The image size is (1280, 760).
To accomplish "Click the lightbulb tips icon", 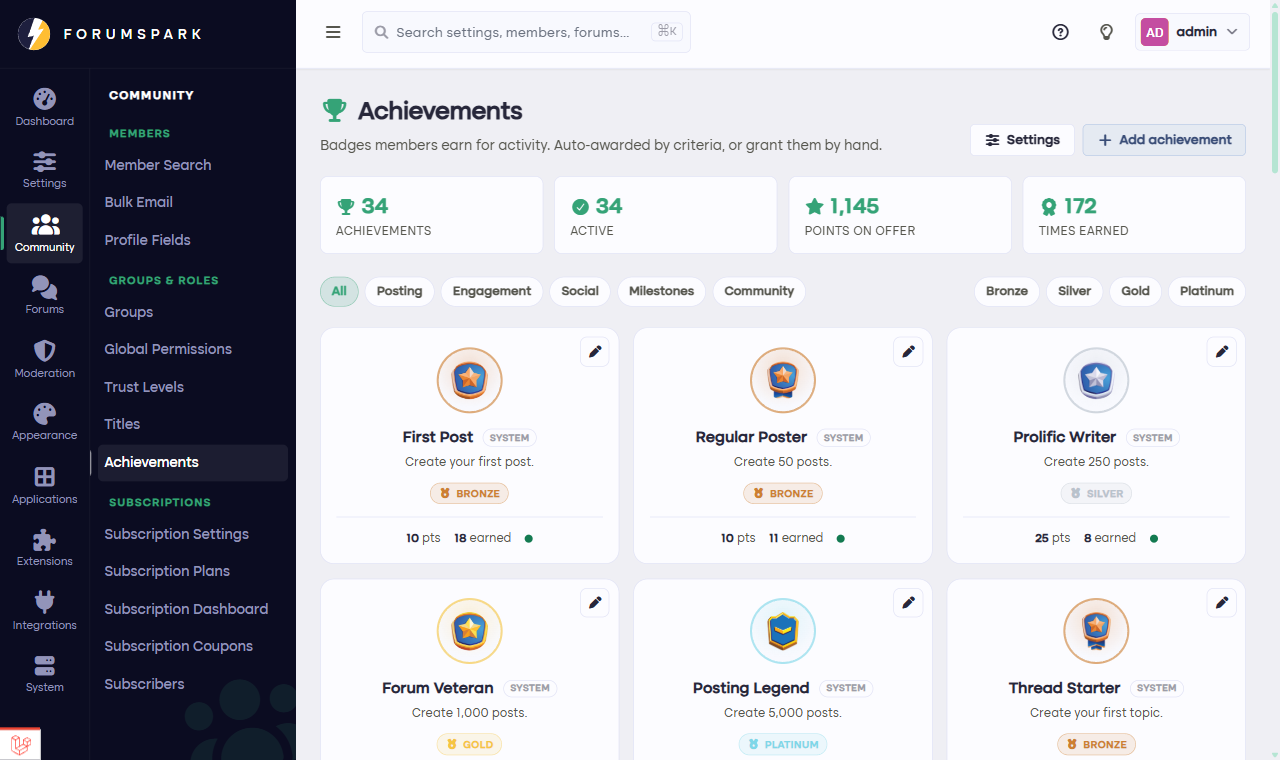I will point(1107,32).
